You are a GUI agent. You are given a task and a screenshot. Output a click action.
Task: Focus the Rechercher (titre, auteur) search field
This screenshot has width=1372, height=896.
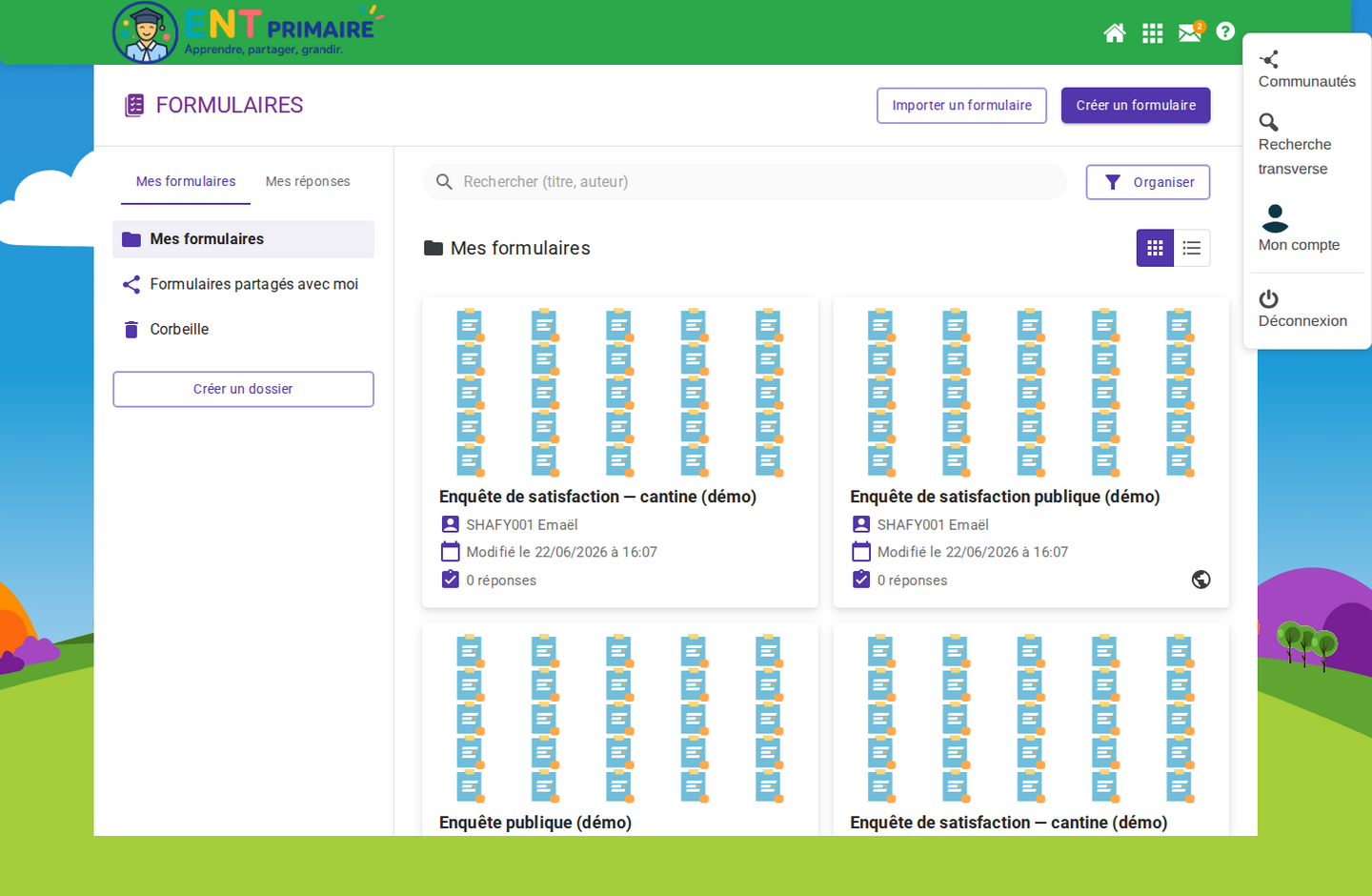pyautogui.click(x=744, y=182)
